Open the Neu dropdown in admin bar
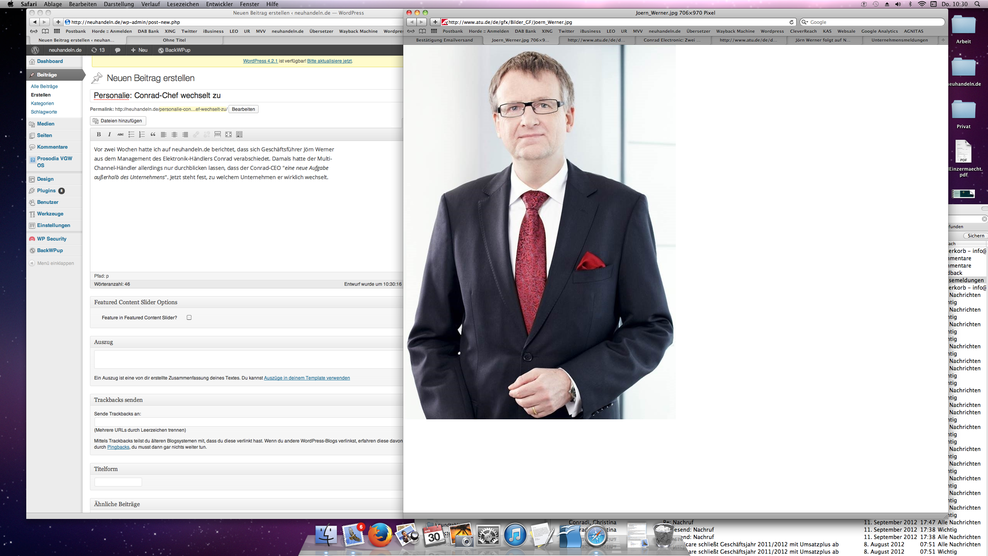This screenshot has height=556, width=988. [x=139, y=50]
